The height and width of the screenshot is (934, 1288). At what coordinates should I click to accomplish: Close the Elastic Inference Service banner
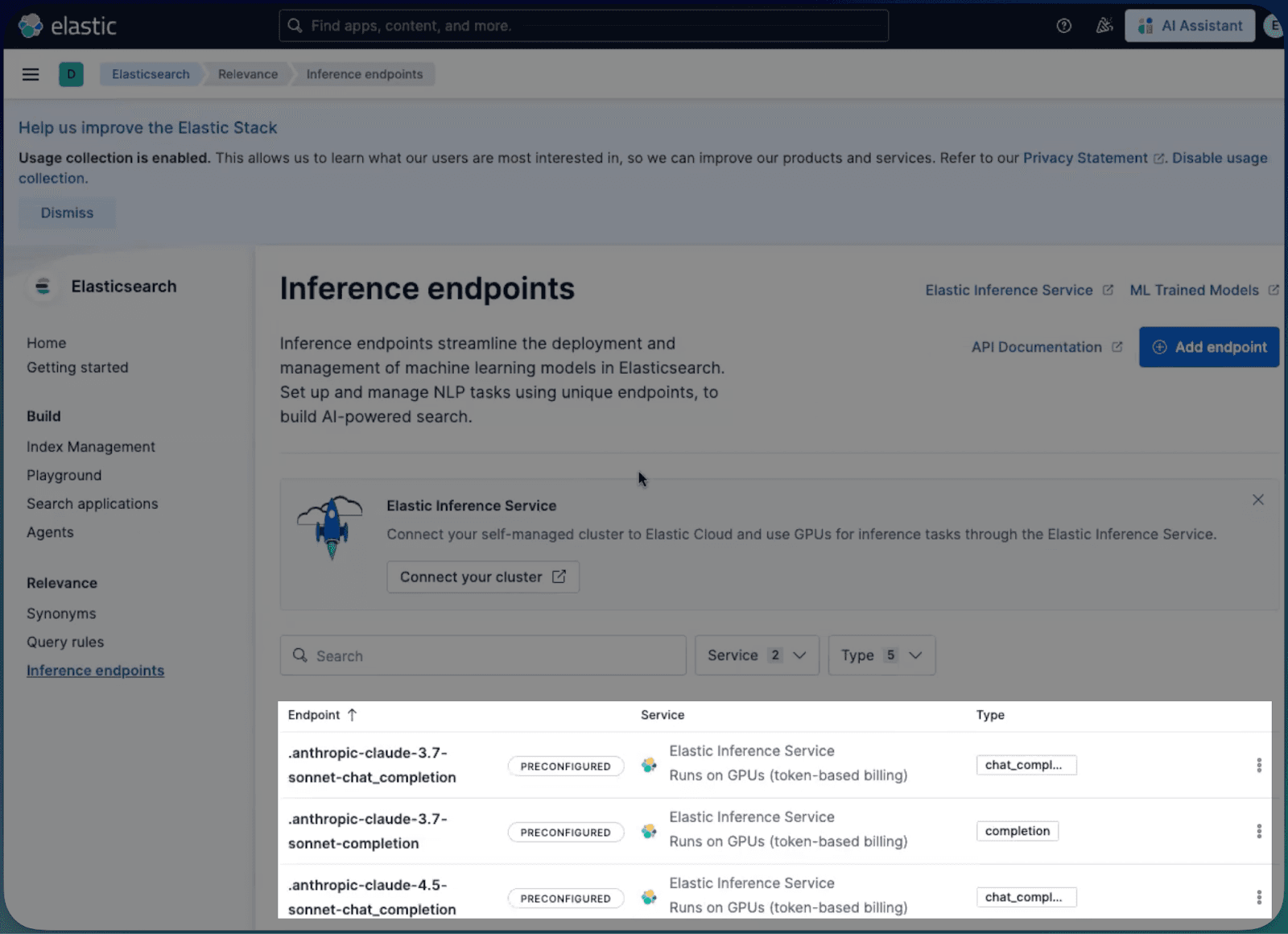coord(1258,499)
